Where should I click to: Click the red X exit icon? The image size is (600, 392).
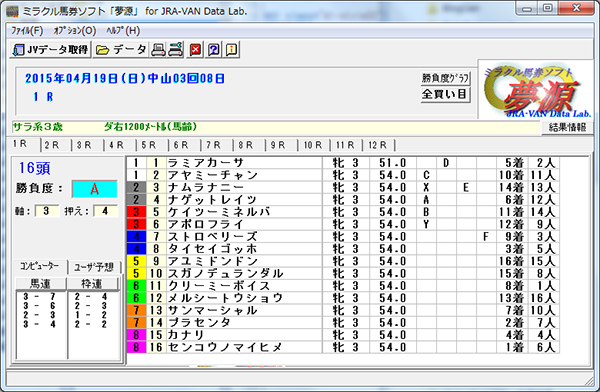tap(195, 50)
